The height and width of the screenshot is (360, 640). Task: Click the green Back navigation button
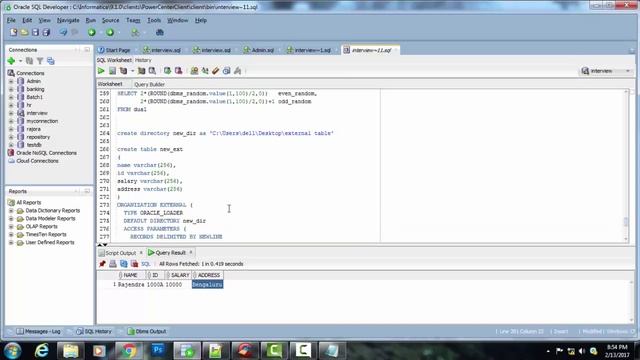pos(92,32)
